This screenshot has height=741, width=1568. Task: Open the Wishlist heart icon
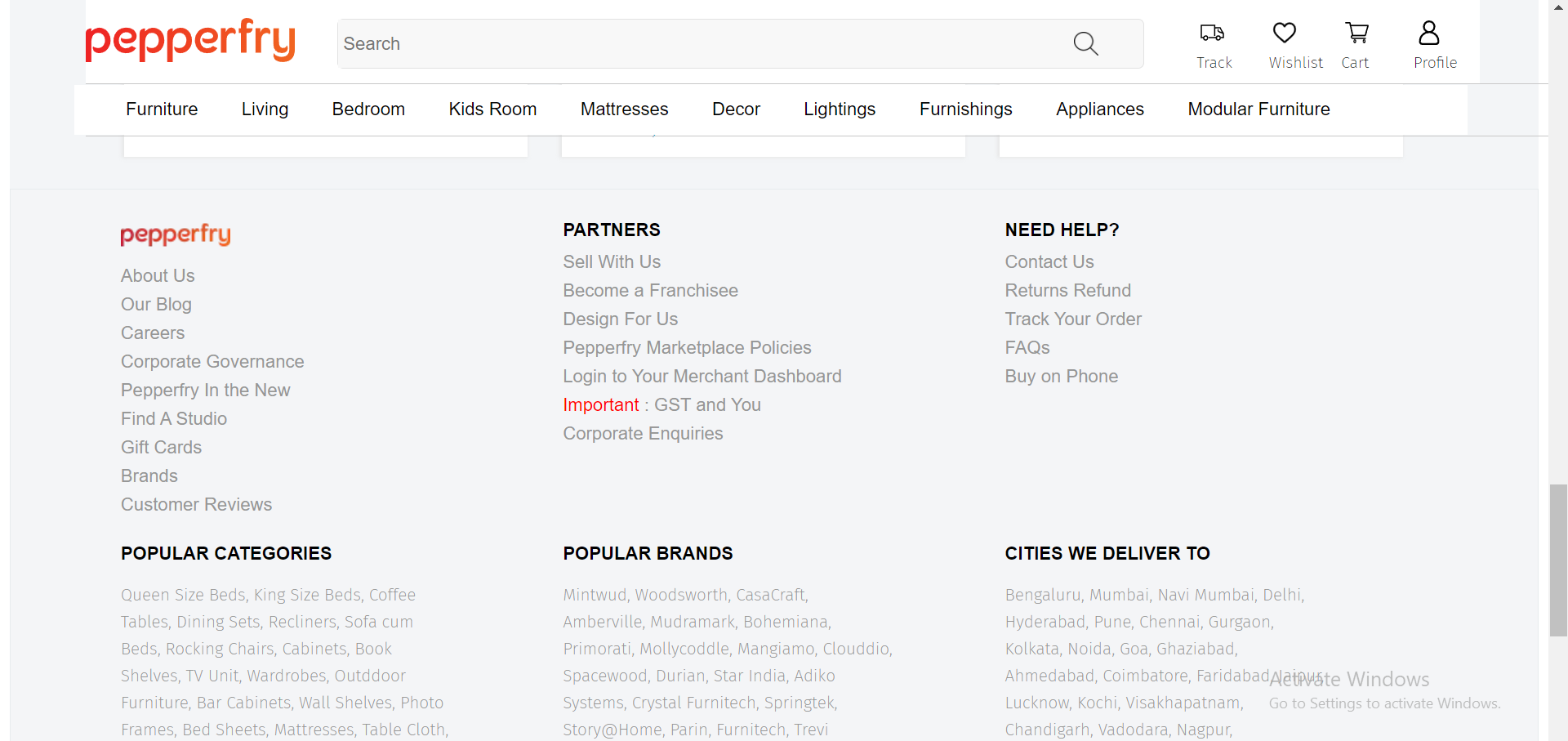[1284, 34]
